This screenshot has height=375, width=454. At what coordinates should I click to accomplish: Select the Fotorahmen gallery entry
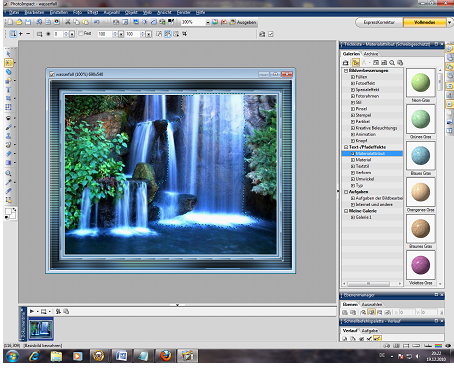(x=367, y=96)
